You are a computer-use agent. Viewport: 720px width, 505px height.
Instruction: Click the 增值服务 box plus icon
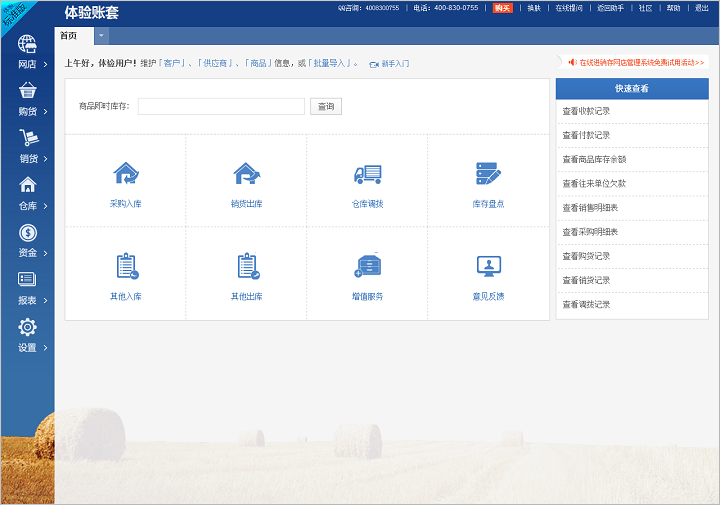click(367, 266)
